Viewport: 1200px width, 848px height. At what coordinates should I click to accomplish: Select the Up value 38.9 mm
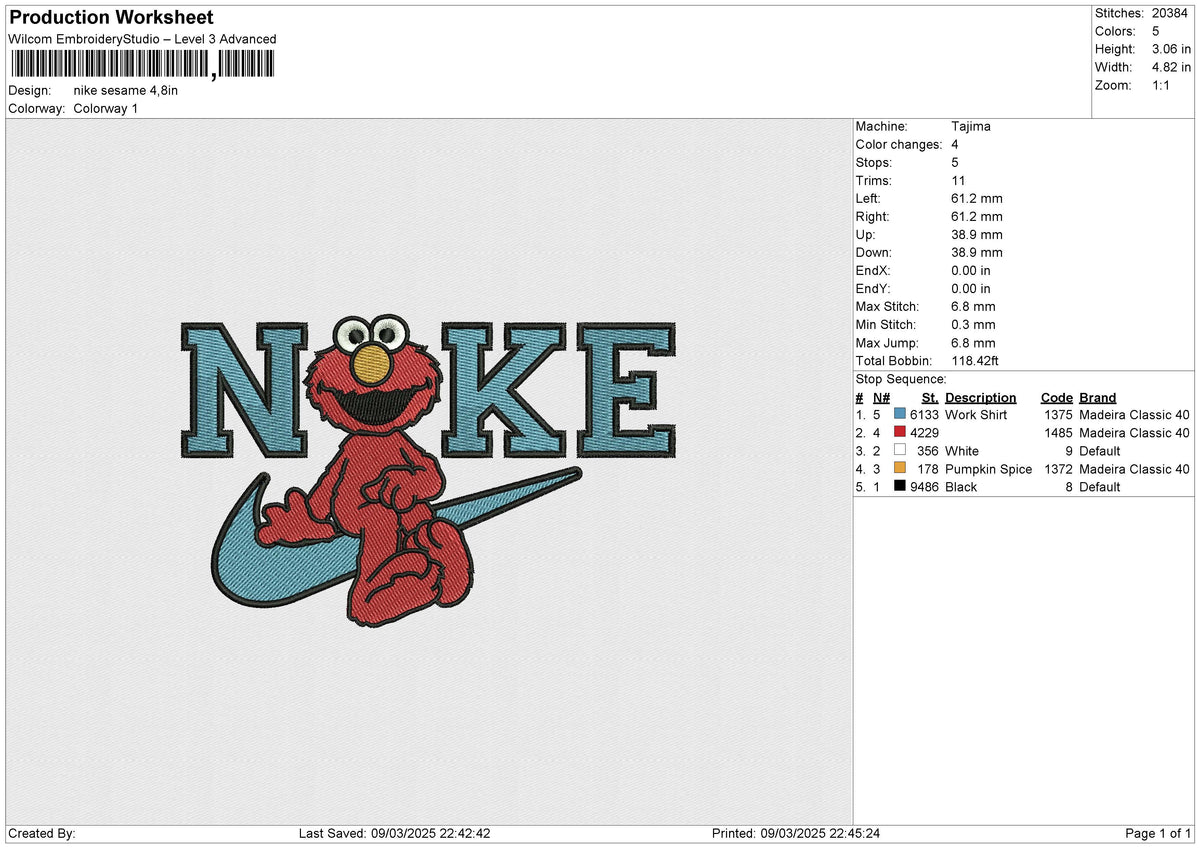point(977,234)
